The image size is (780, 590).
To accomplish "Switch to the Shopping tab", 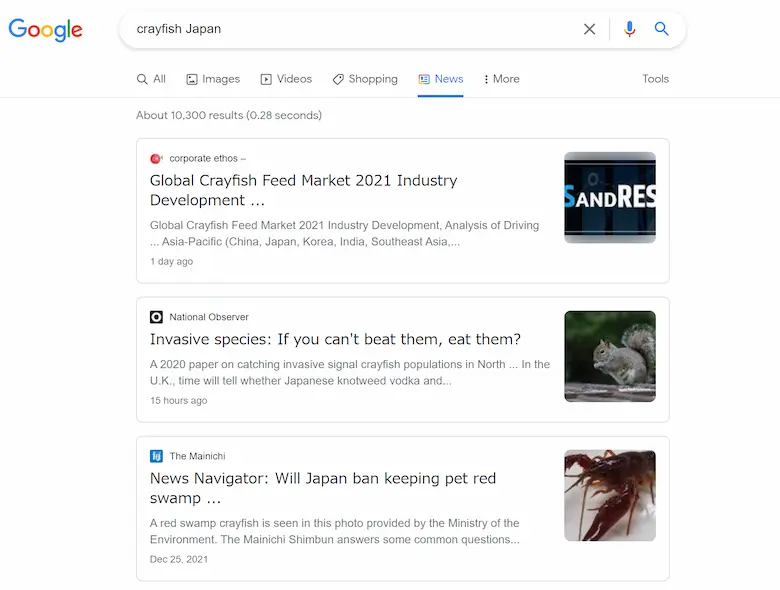I will (365, 79).
